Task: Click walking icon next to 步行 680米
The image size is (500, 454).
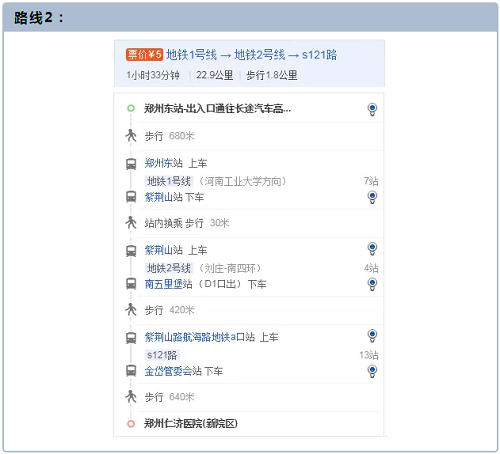Action: [131, 136]
